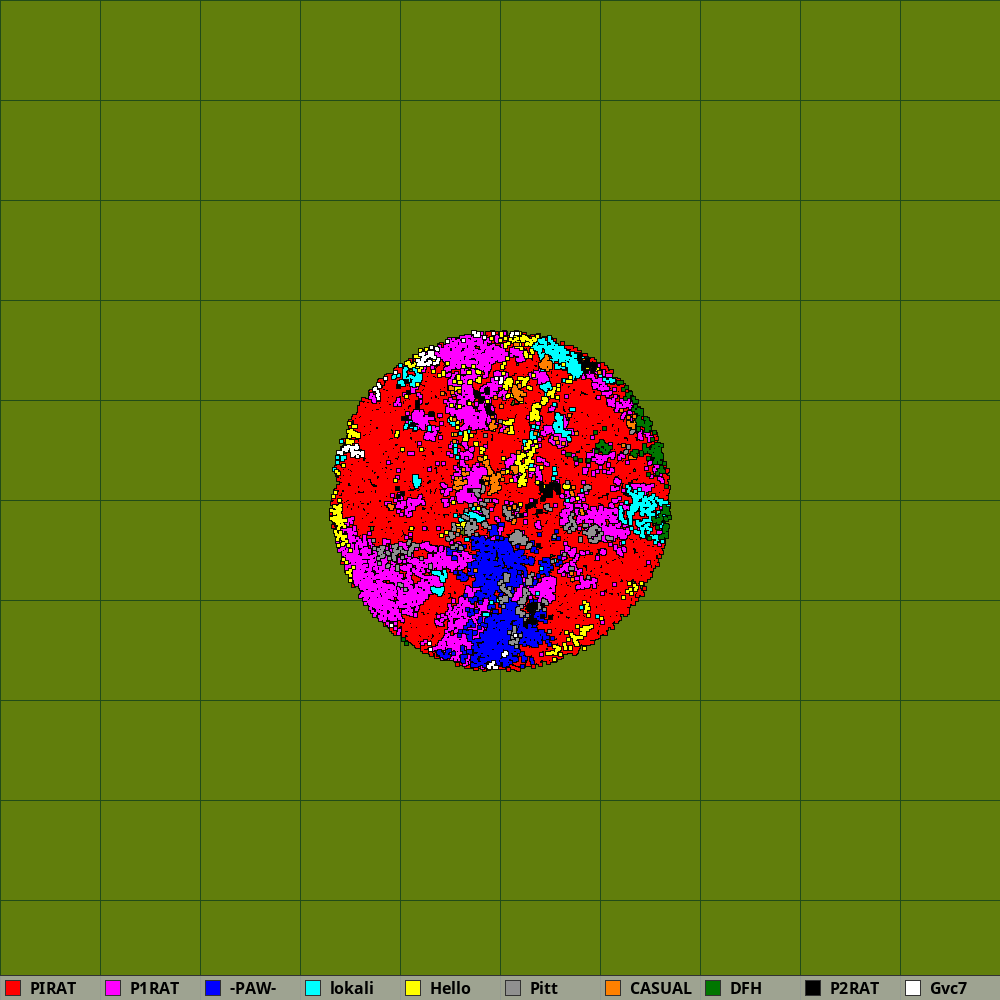
Task: Select the Pitt legend label
Action: click(x=544, y=989)
